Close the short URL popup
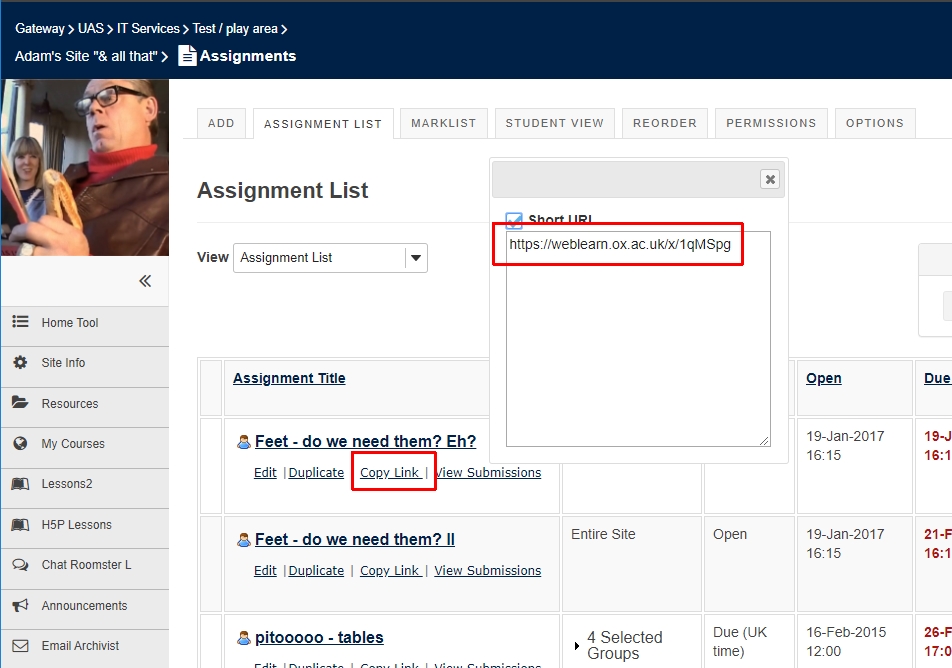 click(x=769, y=179)
